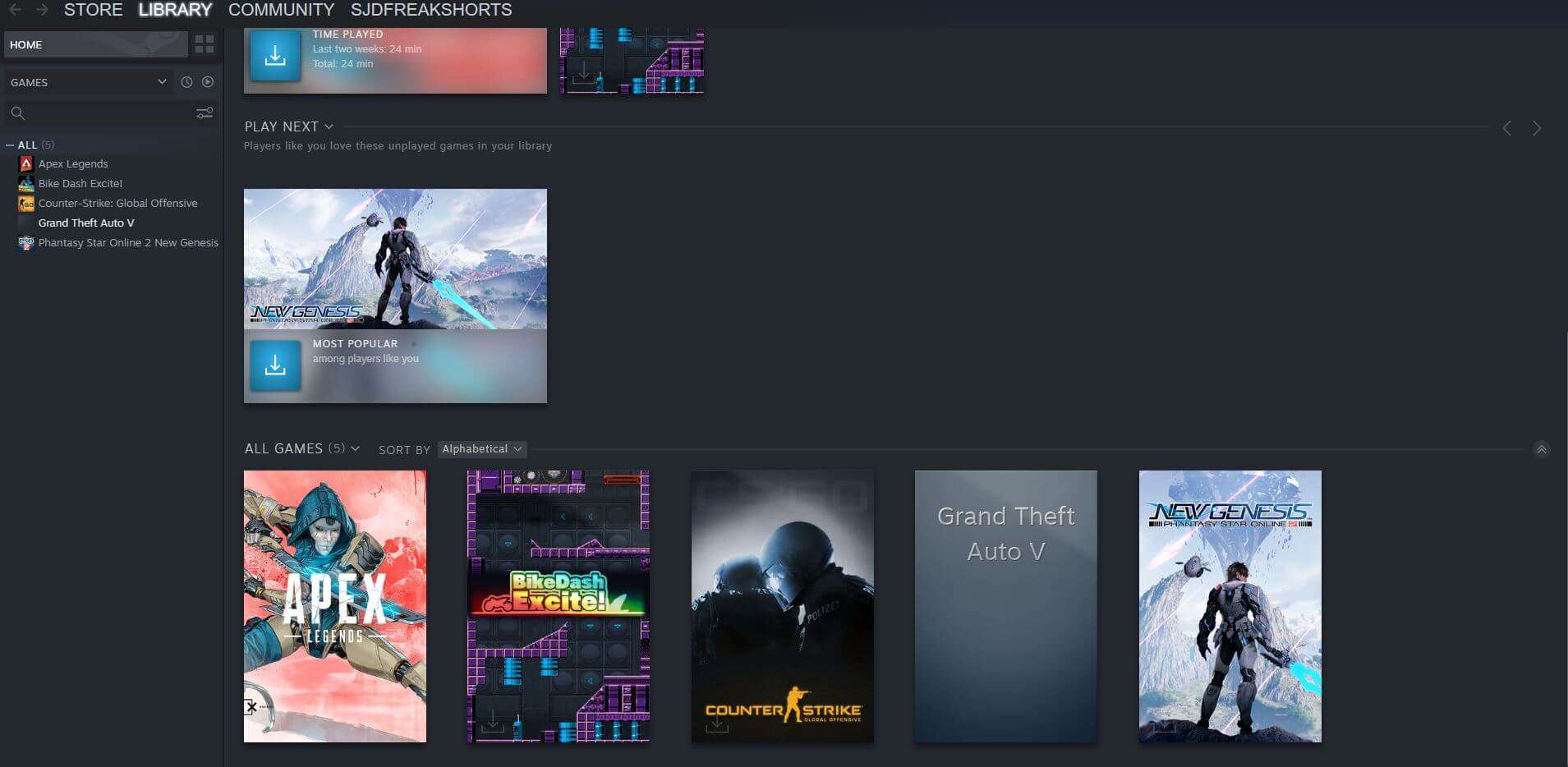Click the download icon on the BikeDash Excite cover
This screenshot has height=767, width=1568.
[493, 723]
